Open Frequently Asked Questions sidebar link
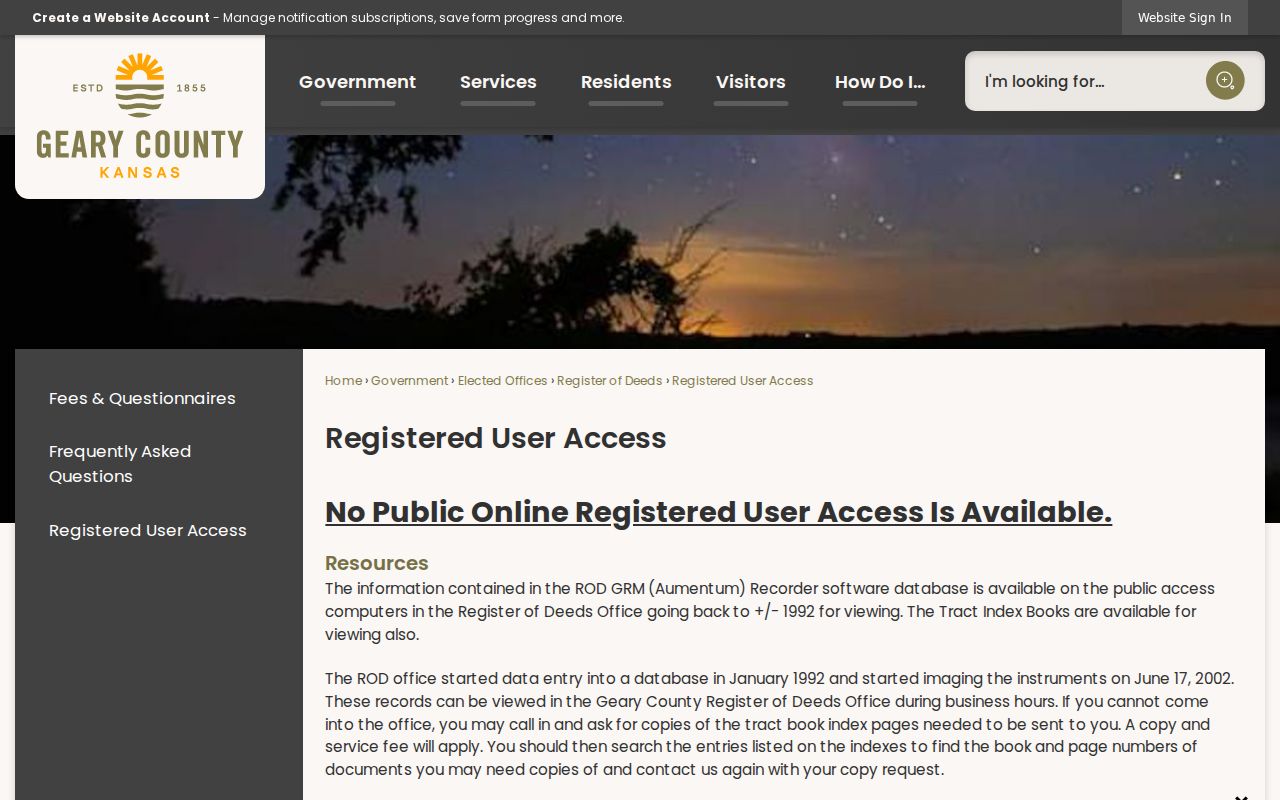Image resolution: width=1280 pixels, height=800 pixels. [x=120, y=464]
